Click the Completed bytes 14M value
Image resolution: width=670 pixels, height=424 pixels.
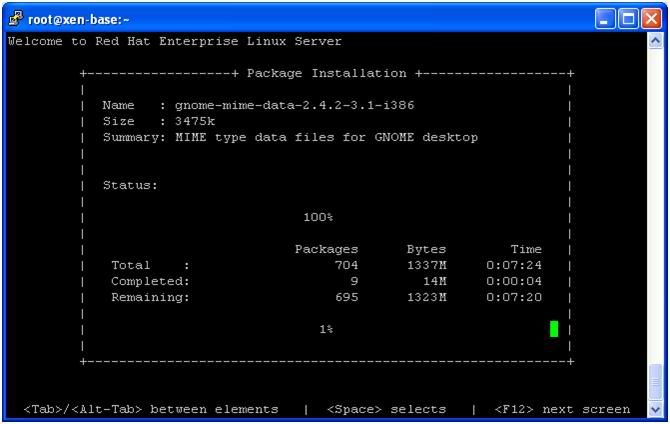click(435, 281)
